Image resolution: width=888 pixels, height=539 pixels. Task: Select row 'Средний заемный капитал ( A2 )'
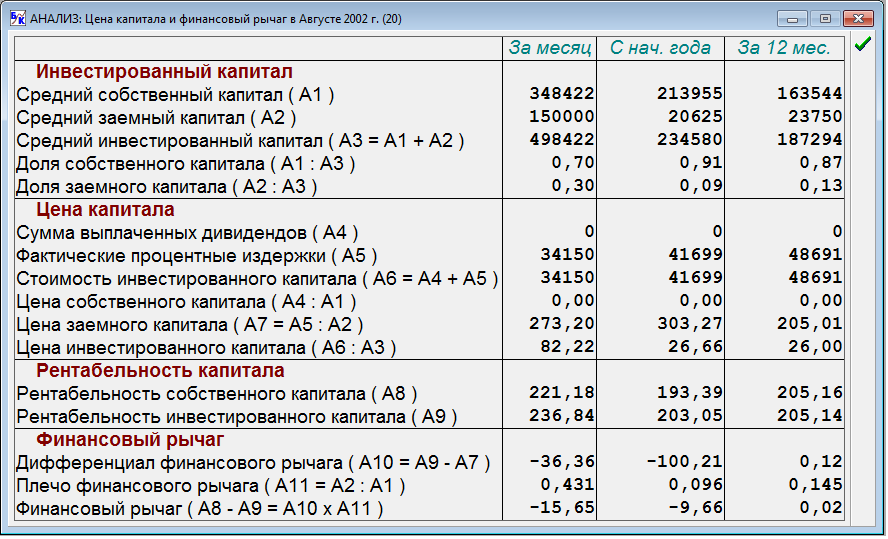point(429,118)
